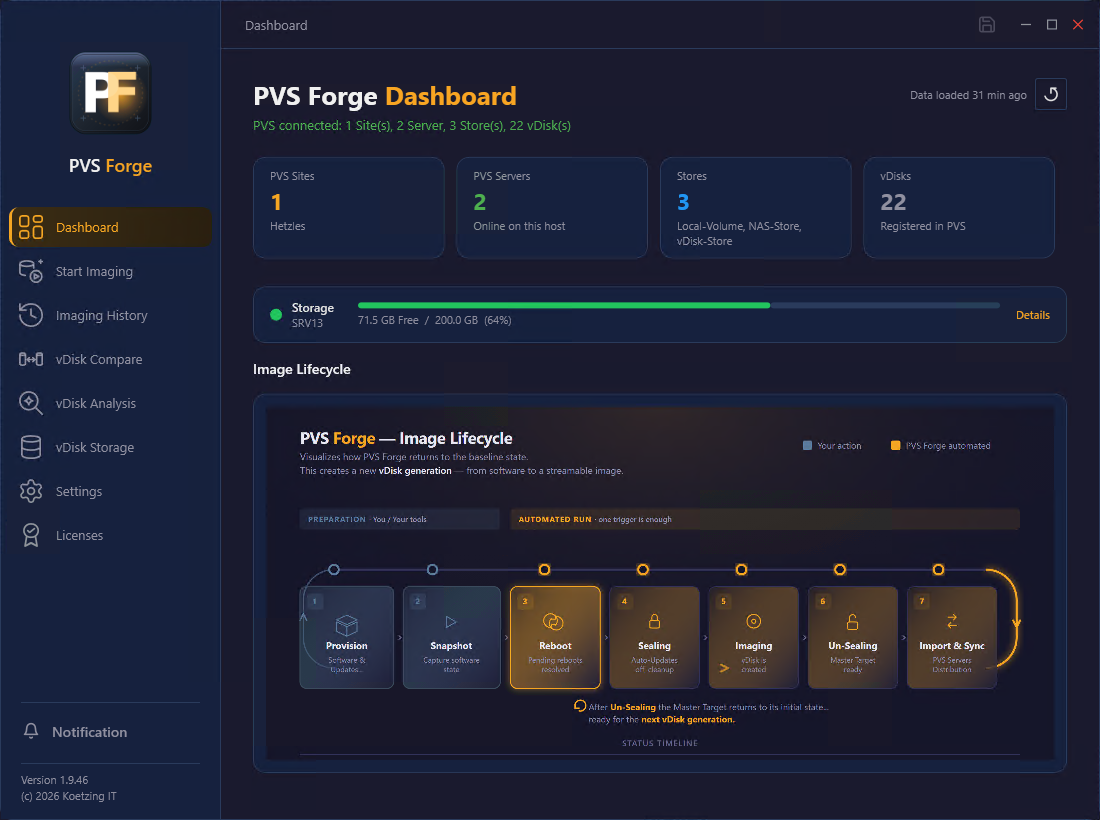
Task: Select the PVS Sites card
Action: pos(349,208)
